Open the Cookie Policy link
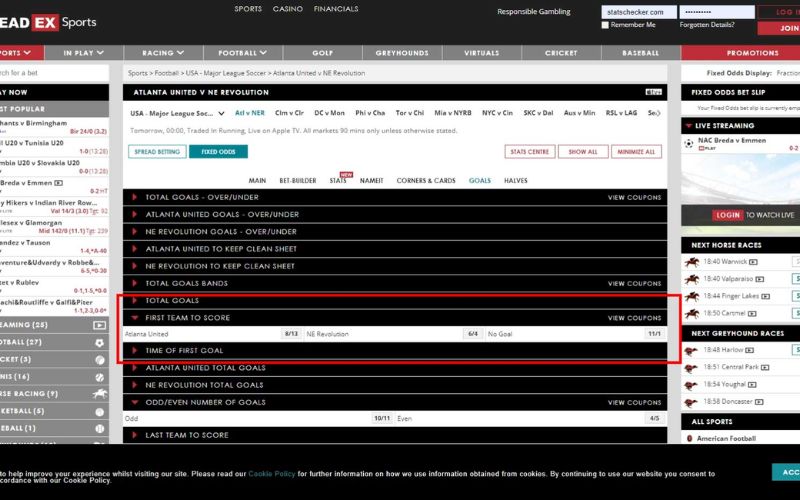 (x=272, y=474)
